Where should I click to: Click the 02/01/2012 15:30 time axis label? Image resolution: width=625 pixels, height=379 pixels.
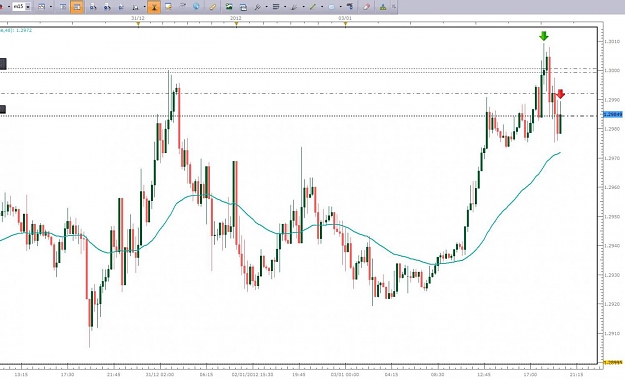252,375
